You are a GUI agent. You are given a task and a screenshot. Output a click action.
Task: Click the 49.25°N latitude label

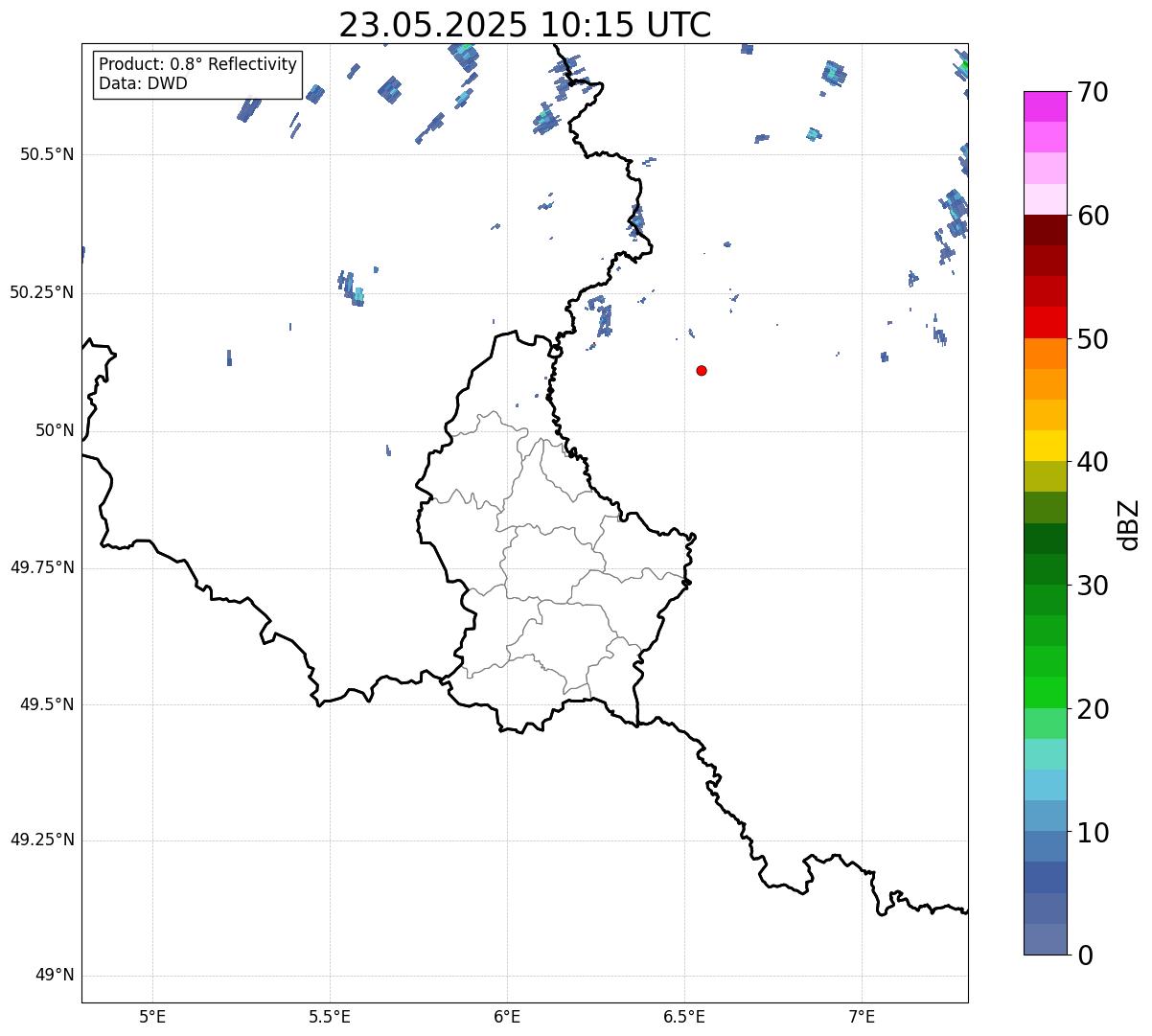[41, 840]
